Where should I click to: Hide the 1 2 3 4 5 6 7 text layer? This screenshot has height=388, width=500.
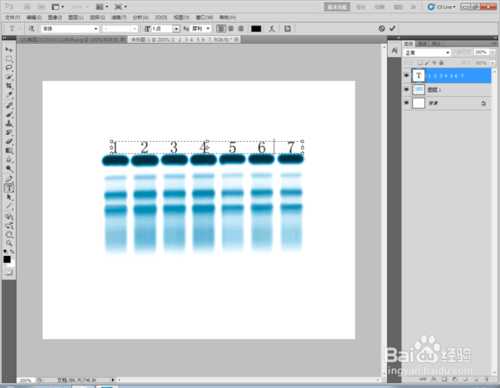(x=406, y=76)
